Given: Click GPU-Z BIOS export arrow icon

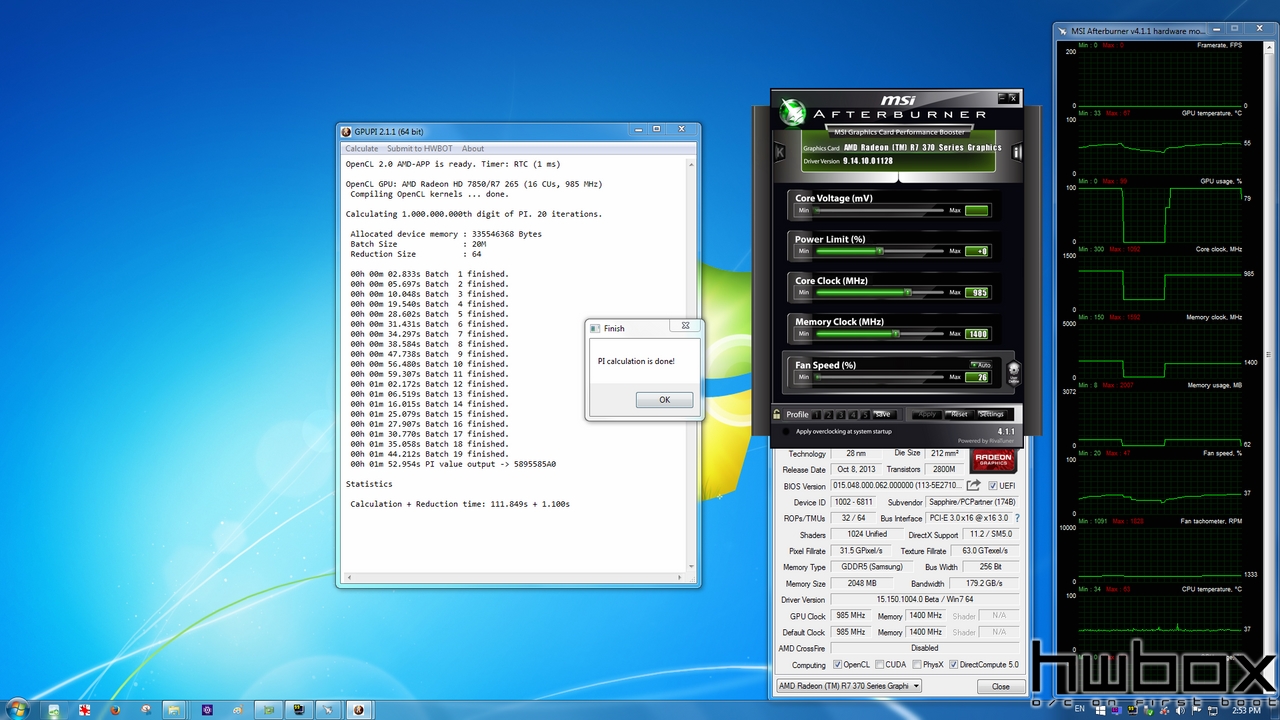Looking at the screenshot, I should (973, 486).
